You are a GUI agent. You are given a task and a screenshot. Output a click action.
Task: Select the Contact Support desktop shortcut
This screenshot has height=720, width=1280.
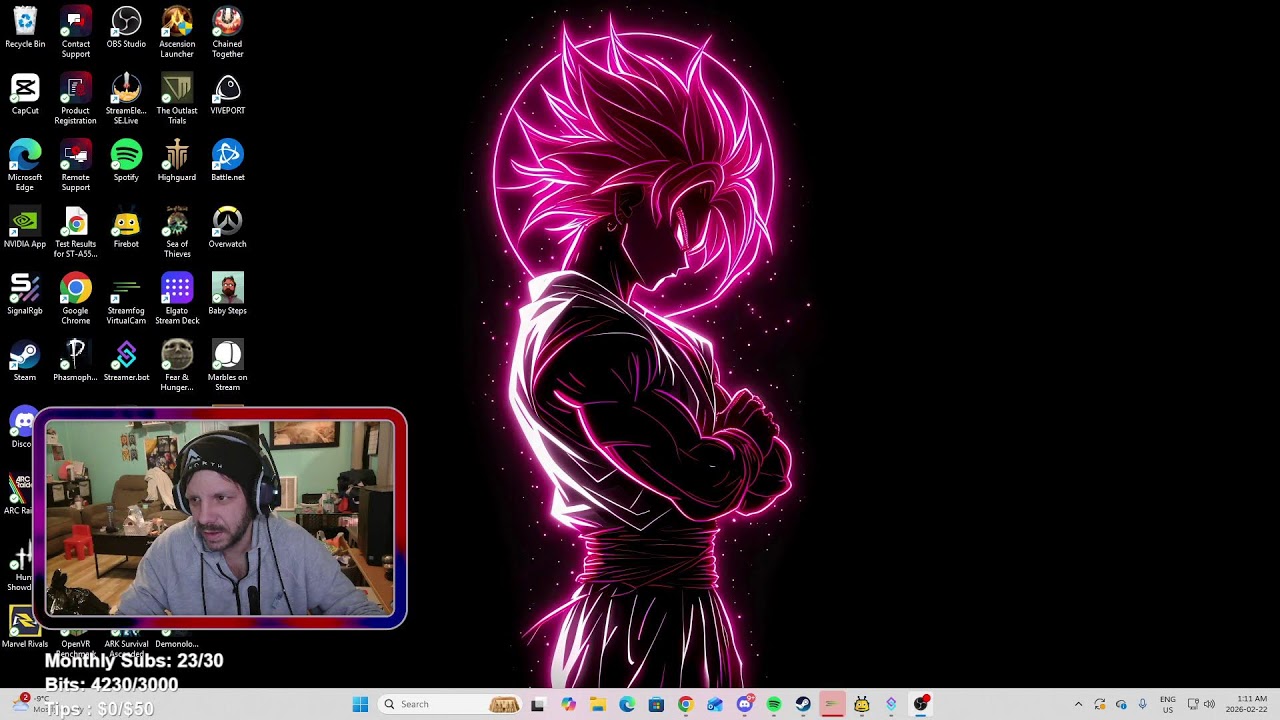(76, 32)
